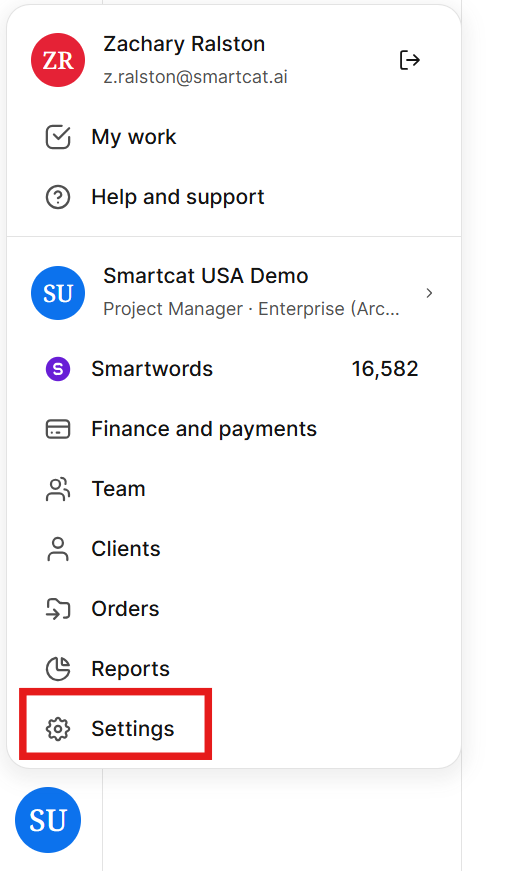Screen dimensions: 508x871
Task: Select the Reports menu item
Action: (234, 669)
